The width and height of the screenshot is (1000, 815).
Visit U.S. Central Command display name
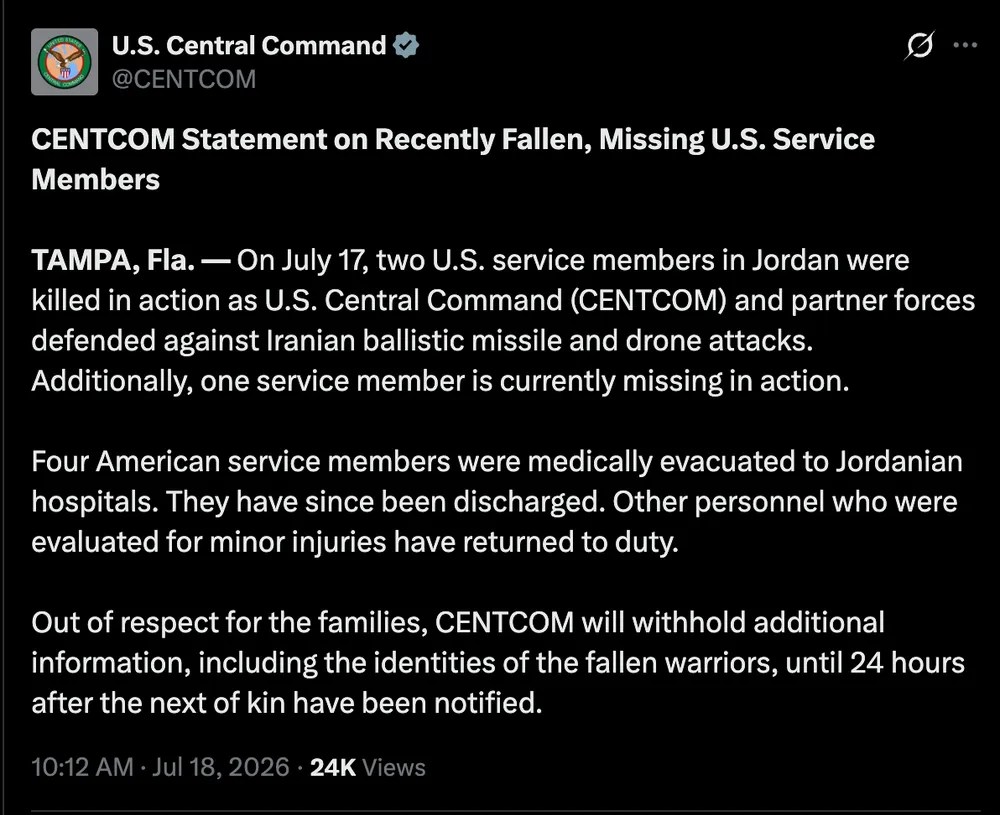click(249, 45)
